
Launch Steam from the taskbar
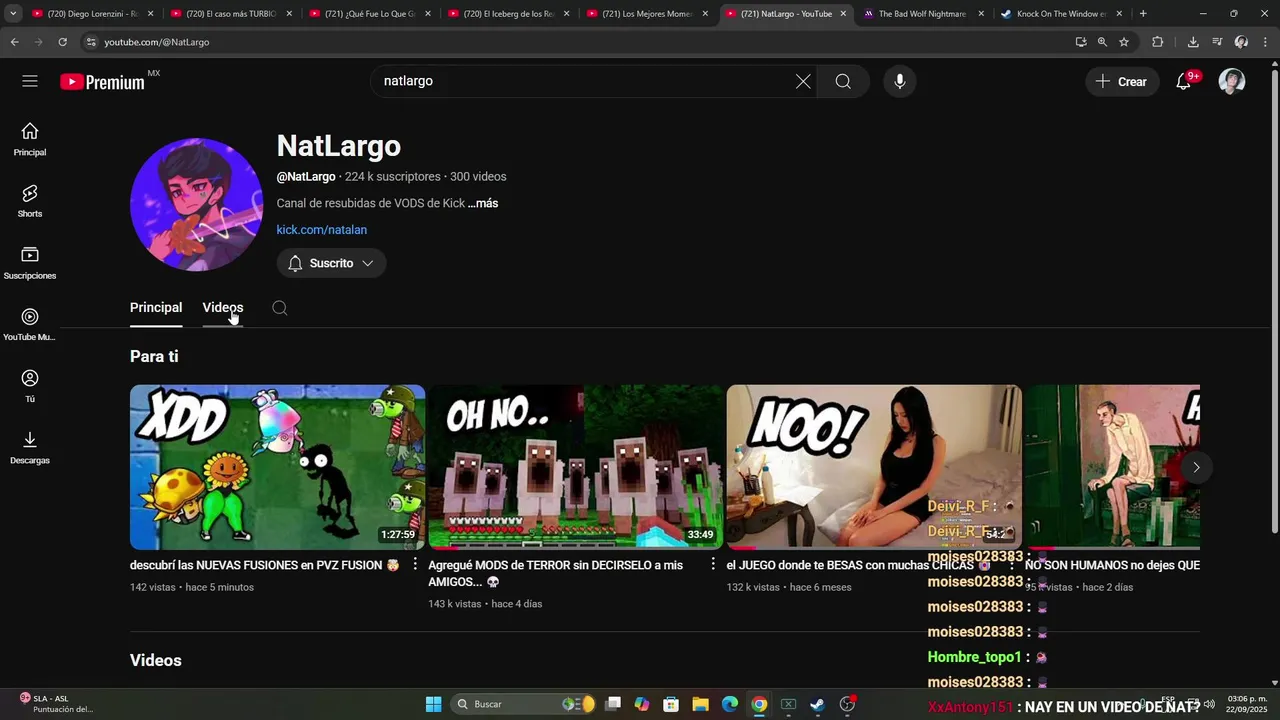coord(817,704)
